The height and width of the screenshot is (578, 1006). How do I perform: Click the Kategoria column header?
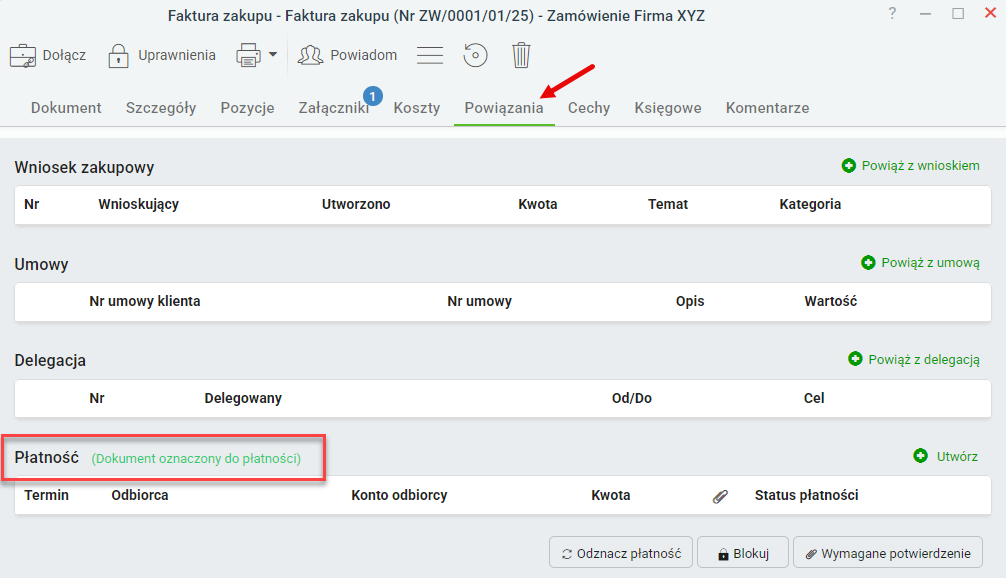[810, 204]
